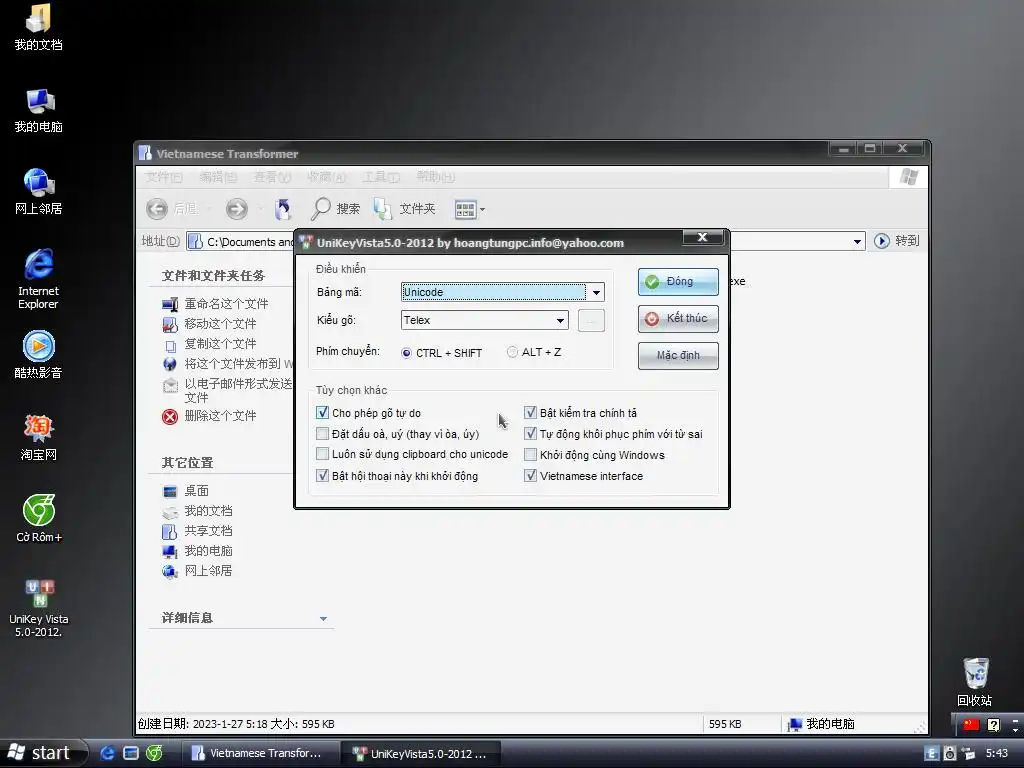Click the green browser quick launch icon

click(x=154, y=753)
